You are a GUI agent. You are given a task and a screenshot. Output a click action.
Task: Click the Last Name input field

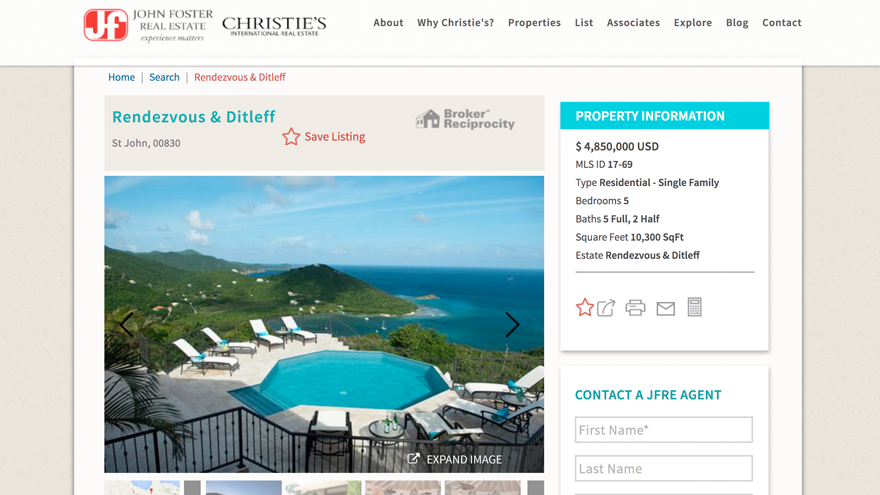tap(663, 469)
